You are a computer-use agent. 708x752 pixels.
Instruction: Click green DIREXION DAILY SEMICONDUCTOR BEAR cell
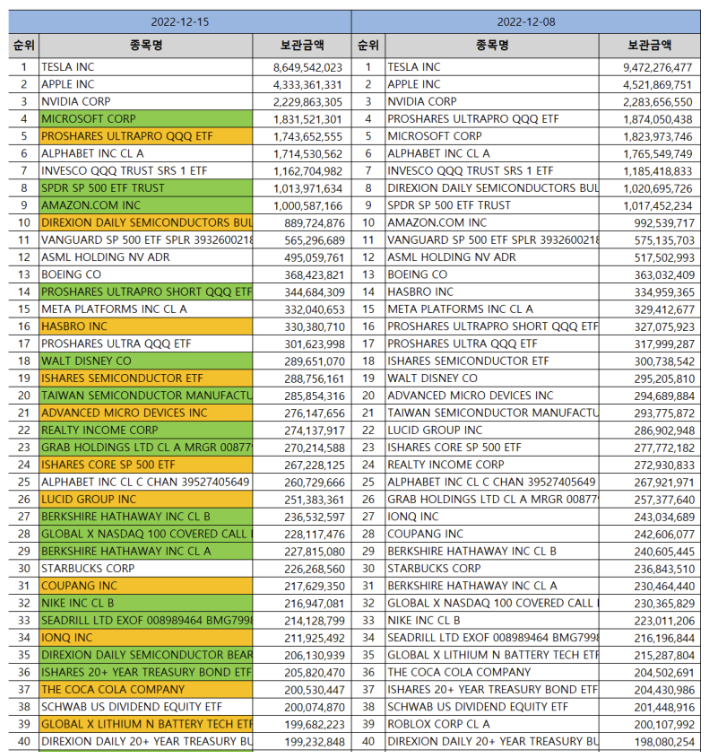click(146, 655)
